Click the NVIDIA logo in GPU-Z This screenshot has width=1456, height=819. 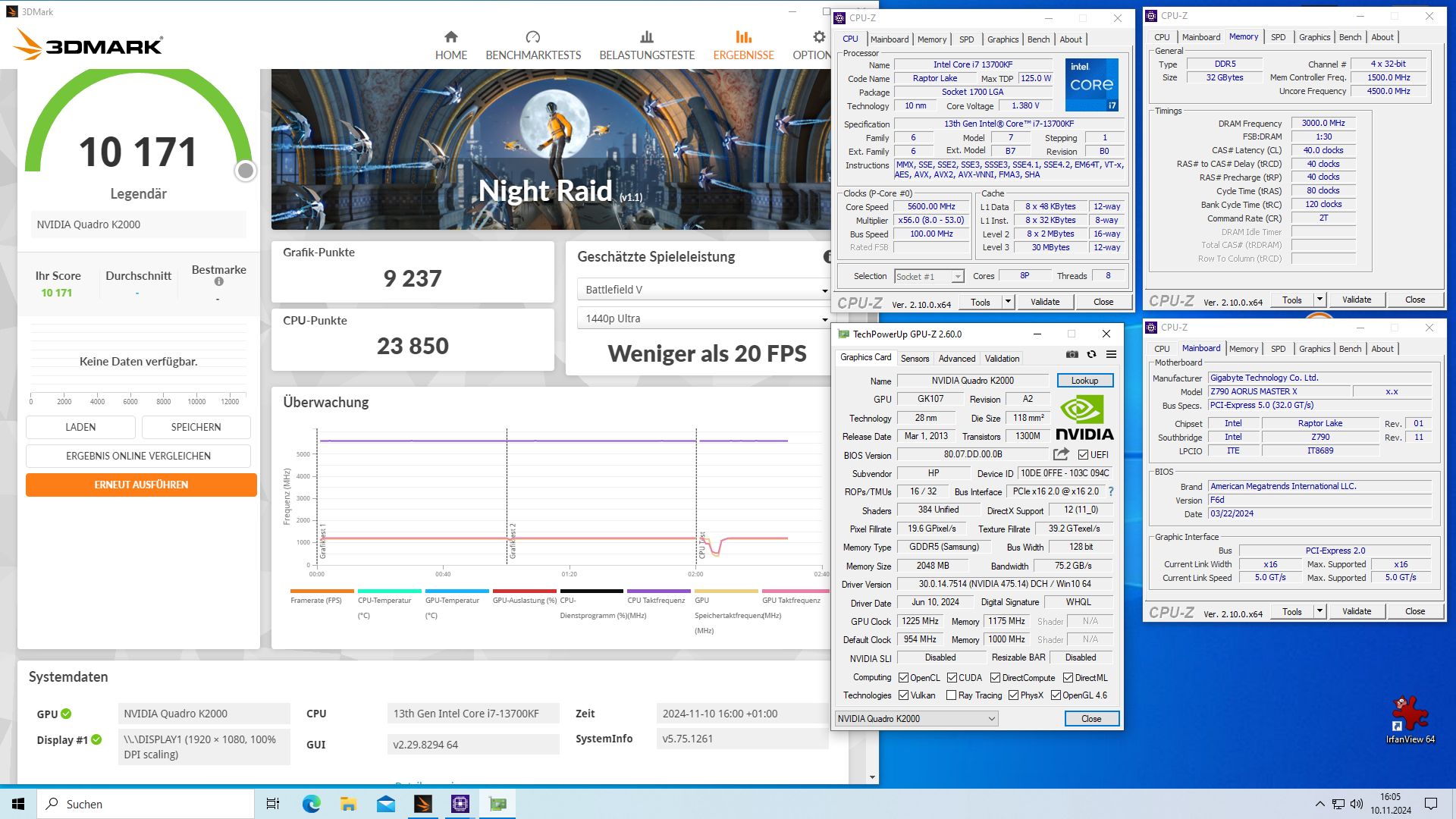coord(1084,418)
